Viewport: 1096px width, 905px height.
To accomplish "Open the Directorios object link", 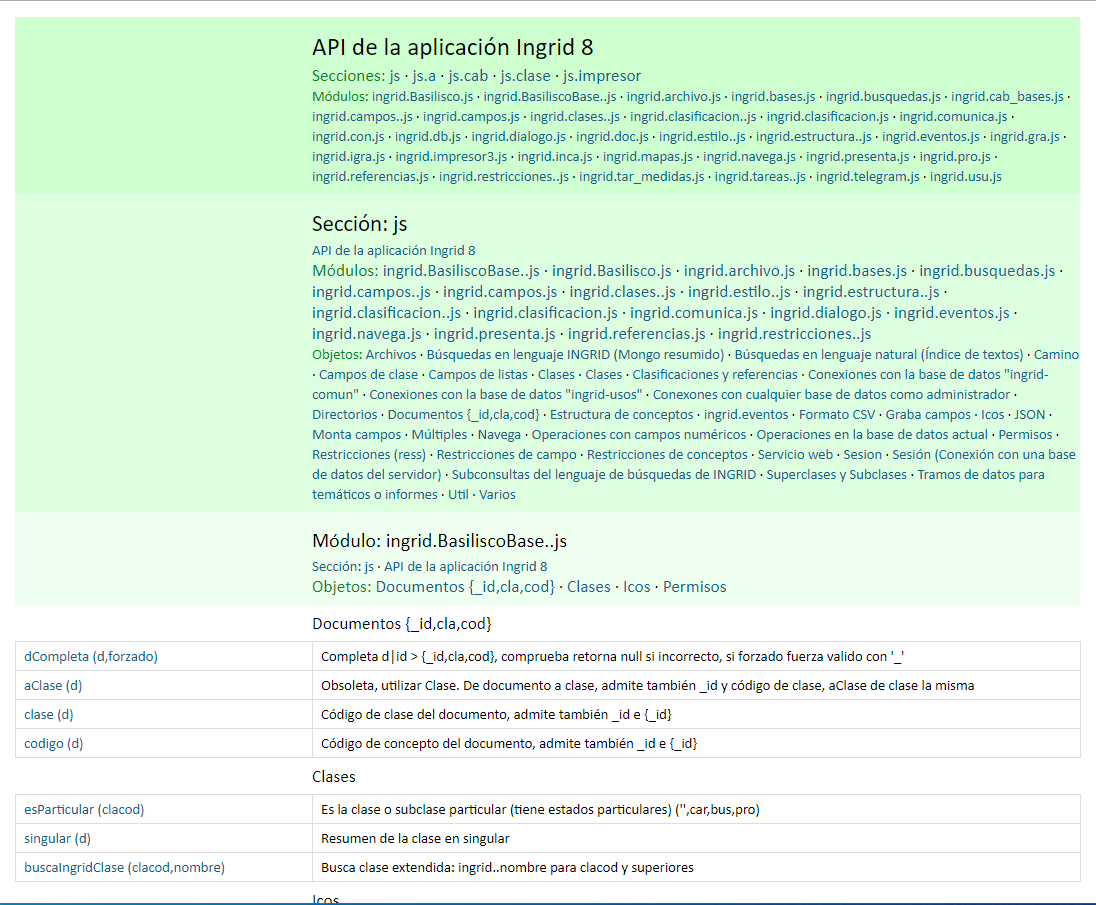I will pos(345,414).
